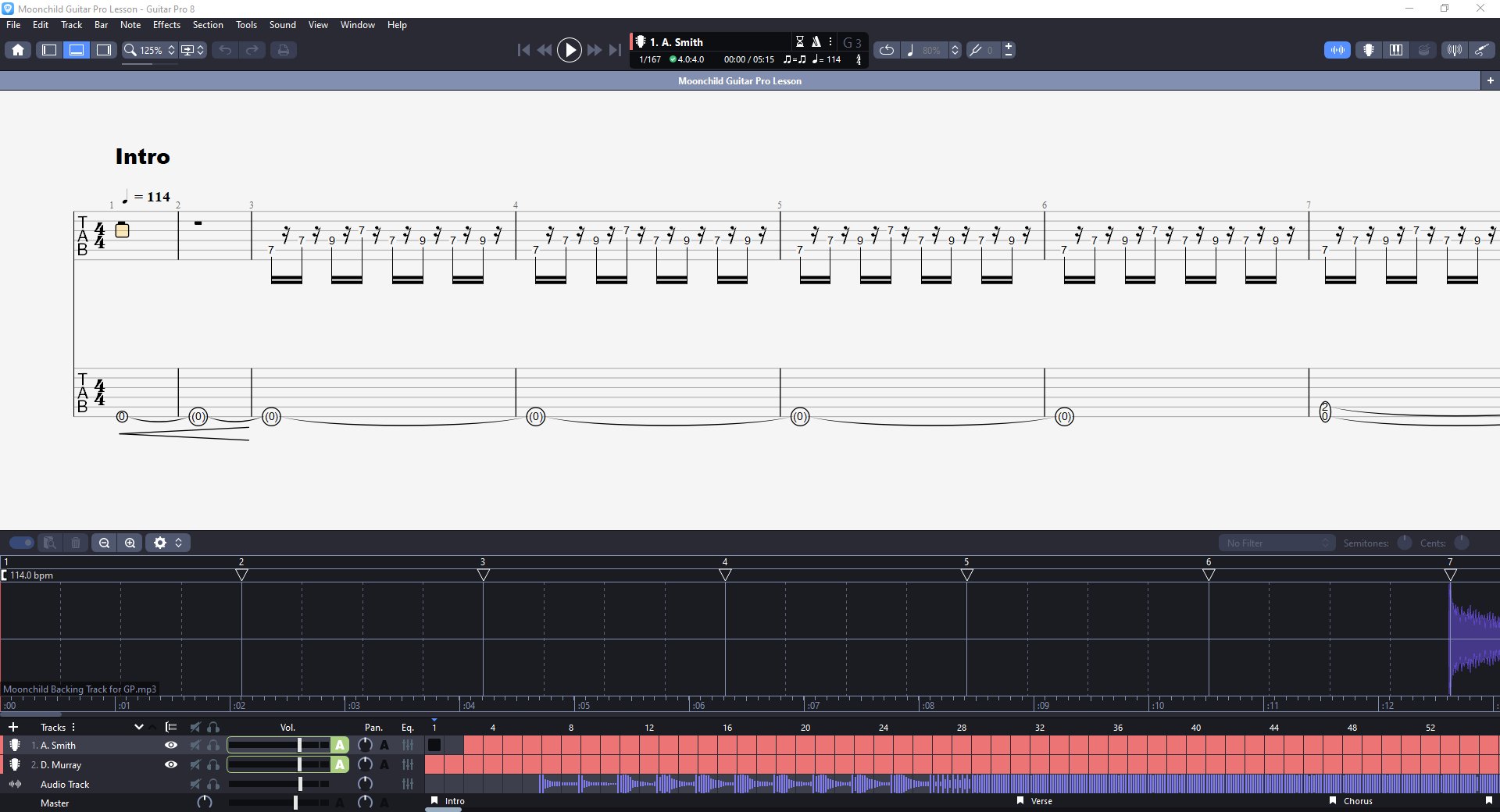Fast forward to next bar
This screenshot has height=812, width=1500.
[x=595, y=50]
